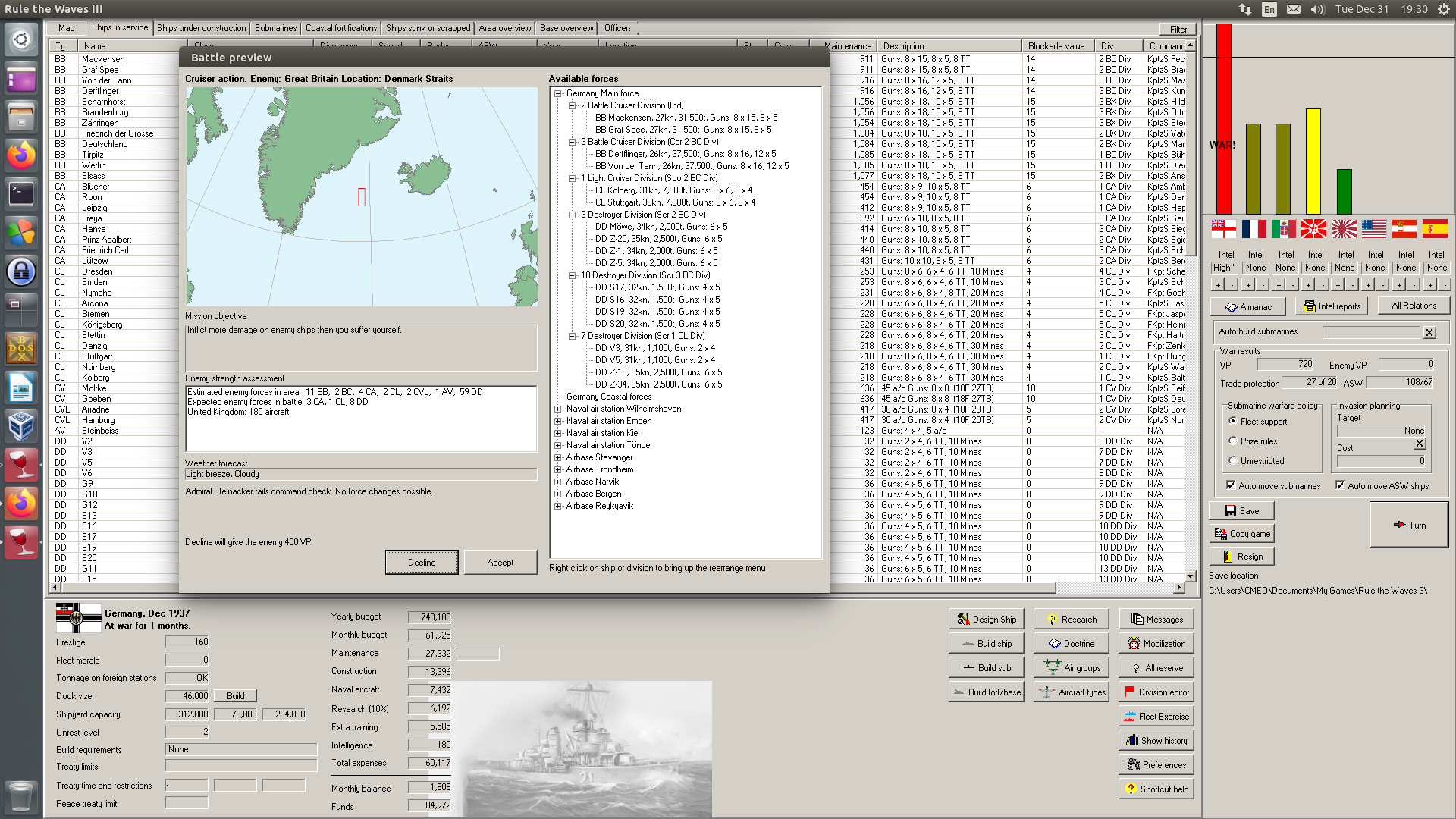Select Prize rules radio option
This screenshot has width=1456, height=819.
coord(1233,441)
